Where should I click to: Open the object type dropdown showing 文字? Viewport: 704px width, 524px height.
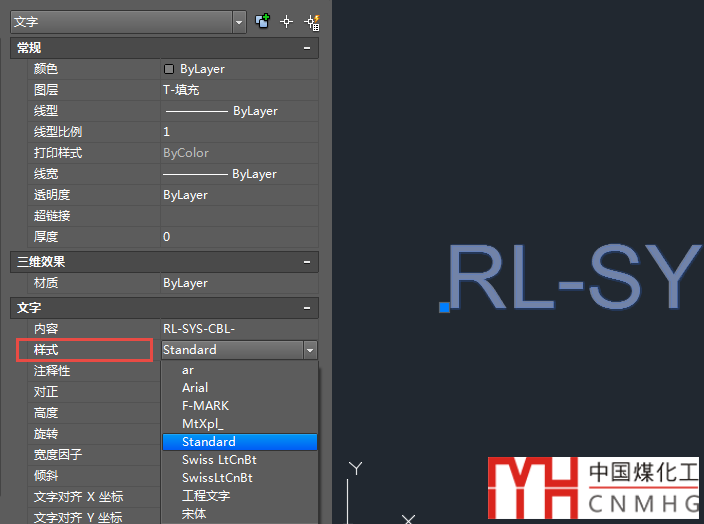coord(127,21)
